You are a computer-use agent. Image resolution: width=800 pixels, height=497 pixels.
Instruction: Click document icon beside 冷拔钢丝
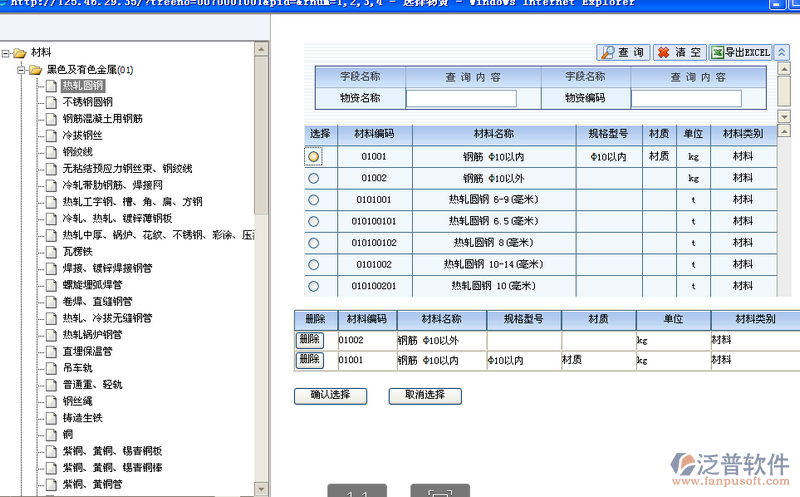[50, 135]
